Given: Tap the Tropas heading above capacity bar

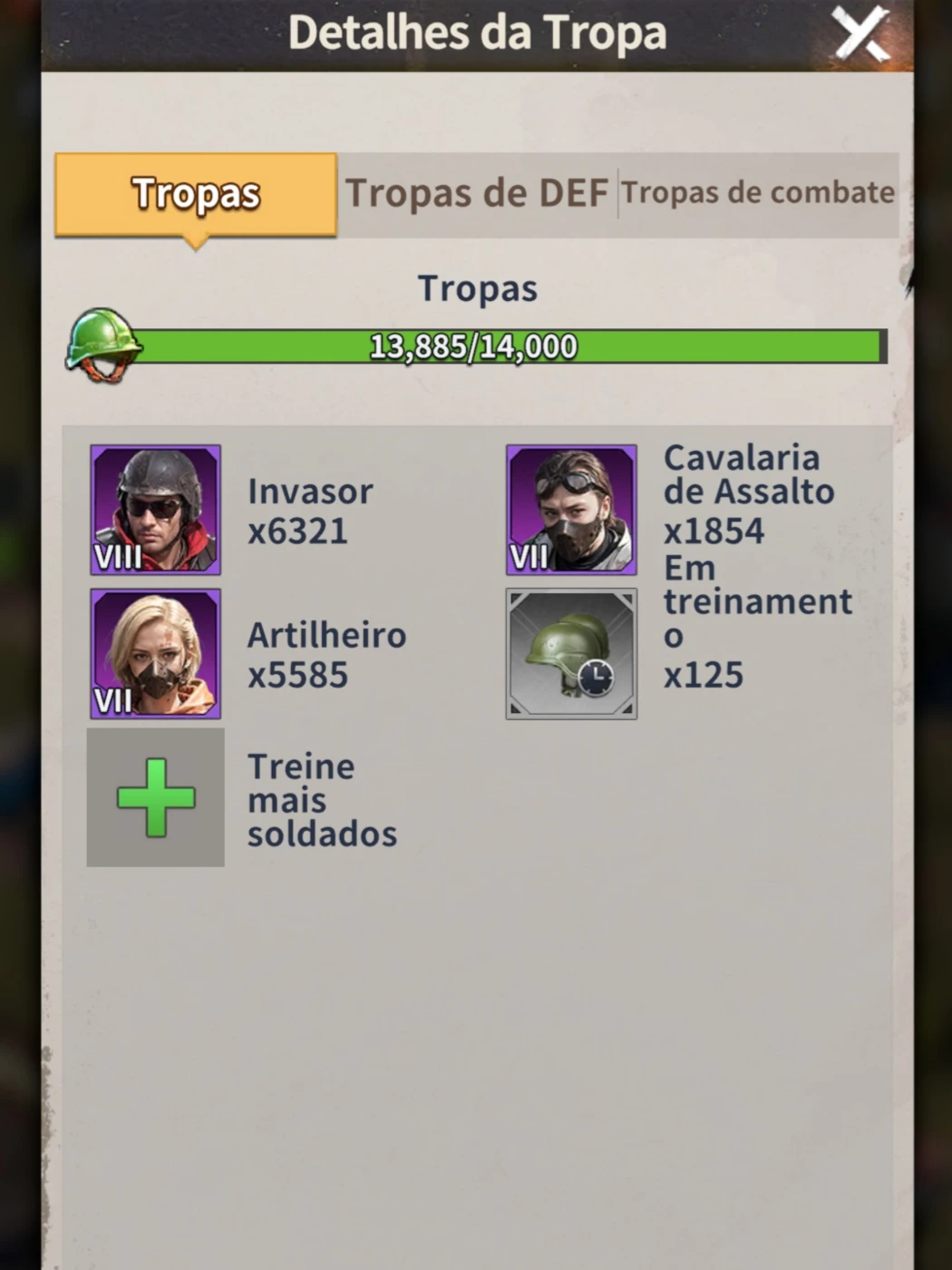Looking at the screenshot, I should click(477, 288).
